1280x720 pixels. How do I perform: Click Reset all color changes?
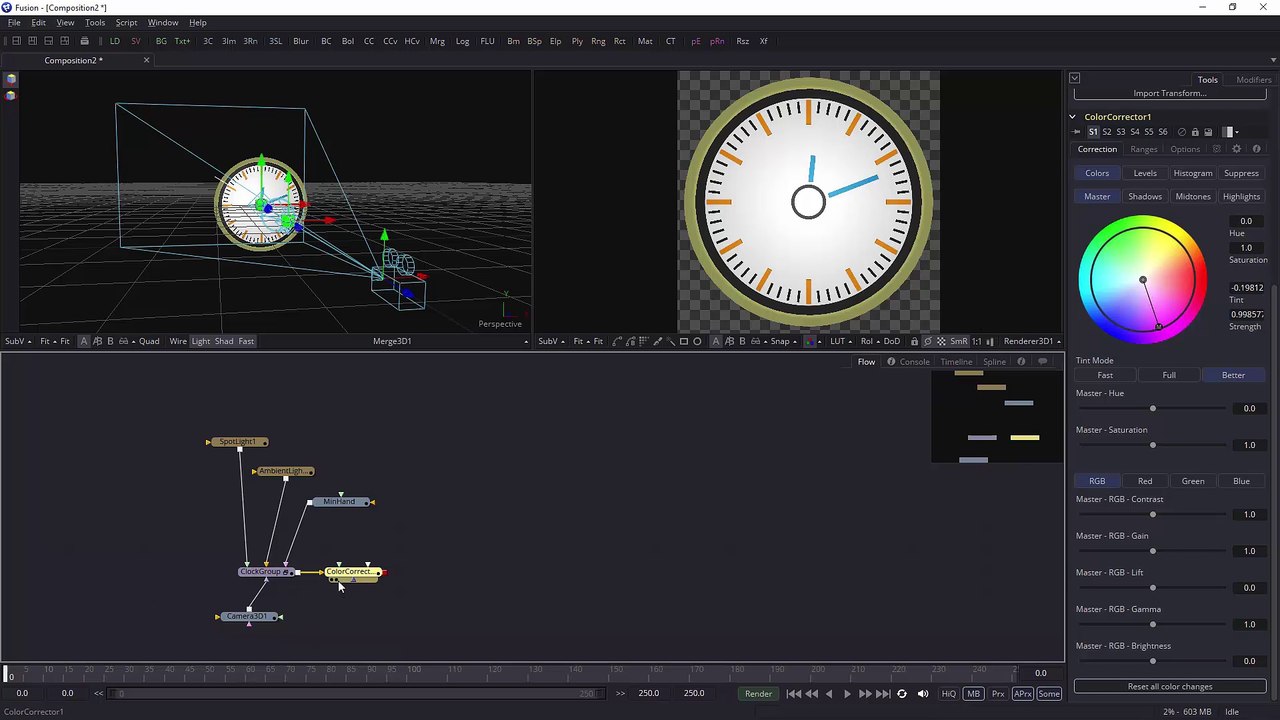[x=1170, y=687]
